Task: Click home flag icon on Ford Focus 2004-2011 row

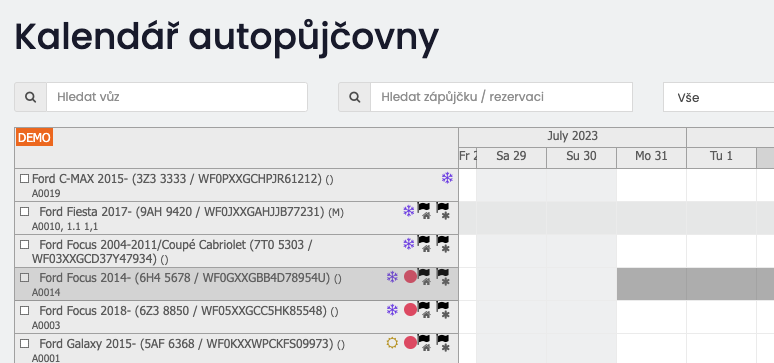Action: click(425, 244)
